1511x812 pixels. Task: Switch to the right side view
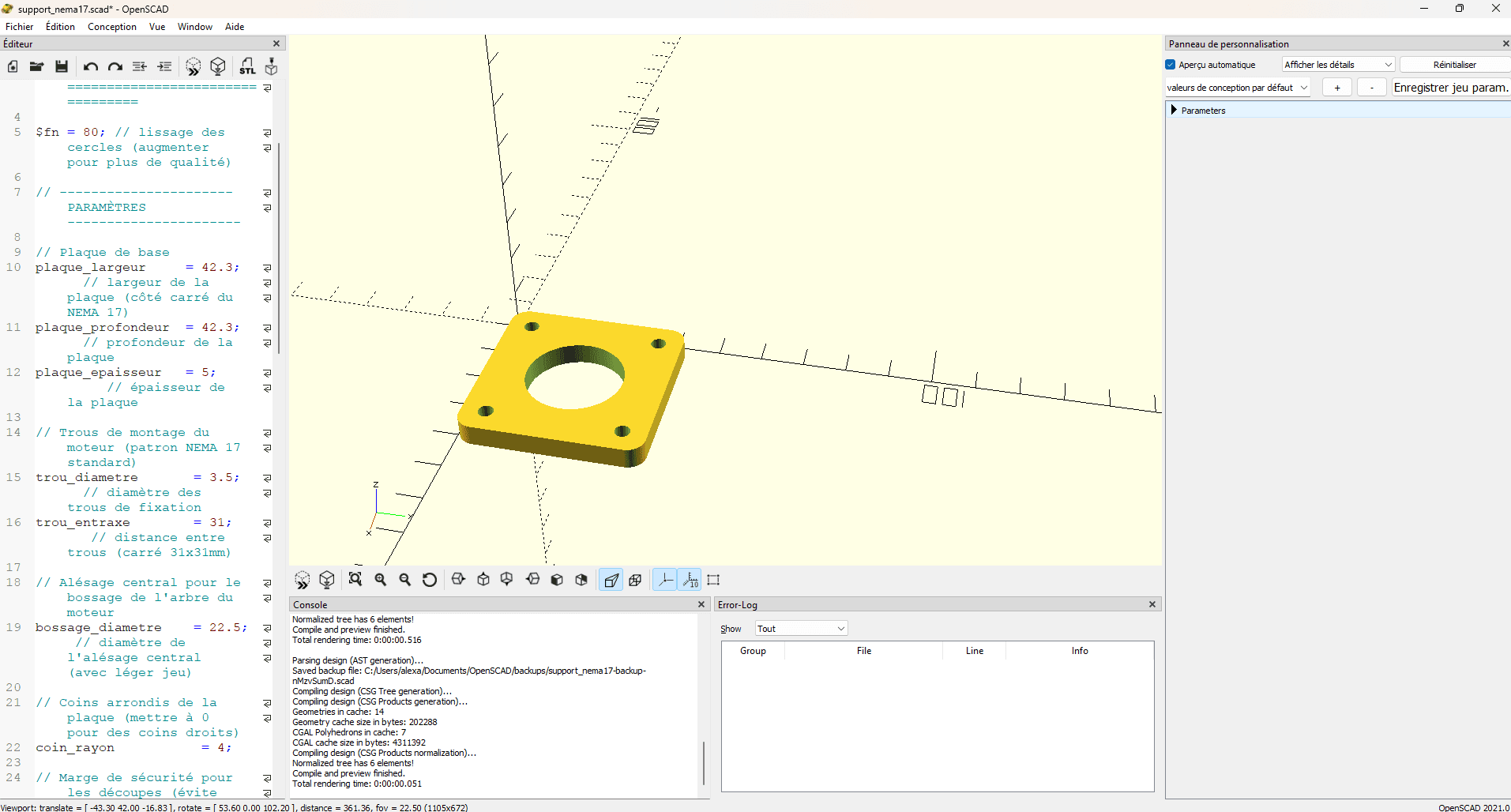[459, 580]
